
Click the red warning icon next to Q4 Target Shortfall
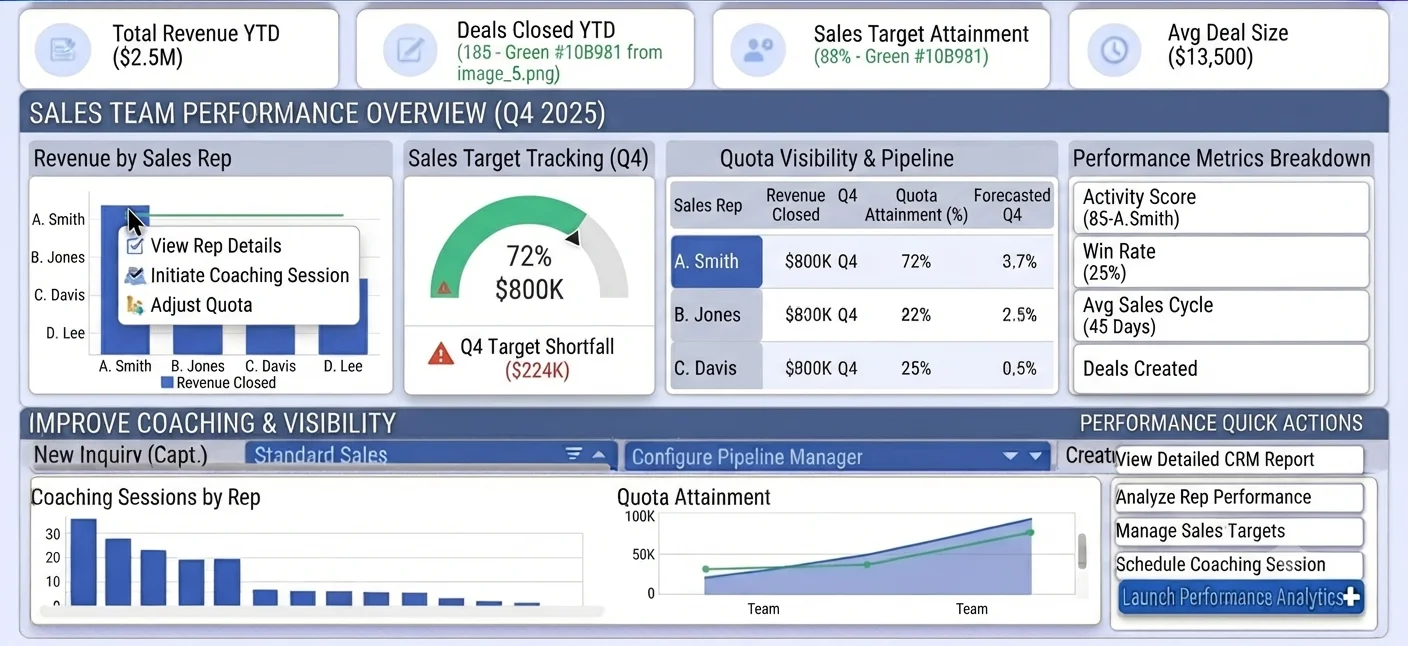(440, 353)
